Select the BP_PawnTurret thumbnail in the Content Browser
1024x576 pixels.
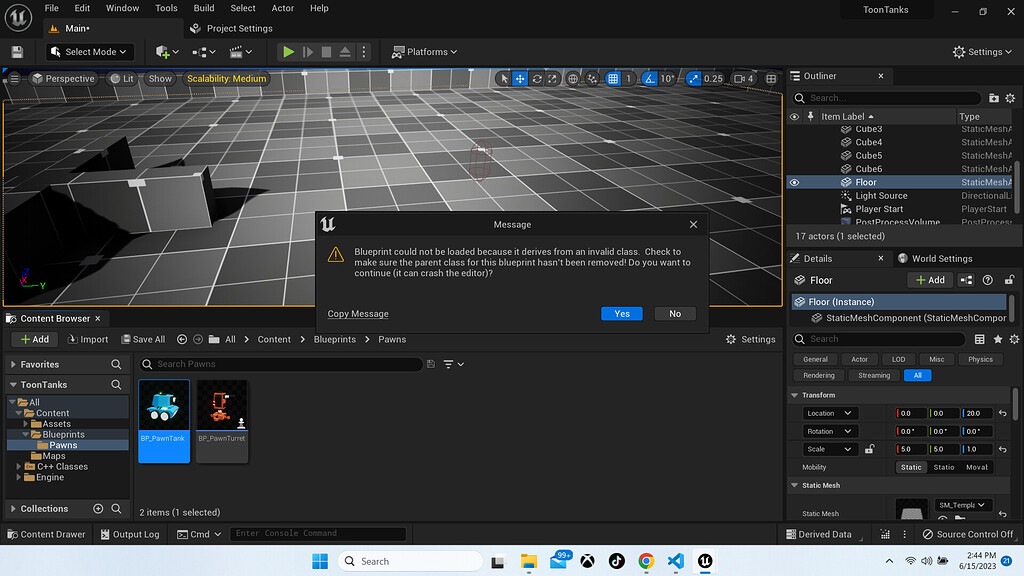click(x=221, y=404)
